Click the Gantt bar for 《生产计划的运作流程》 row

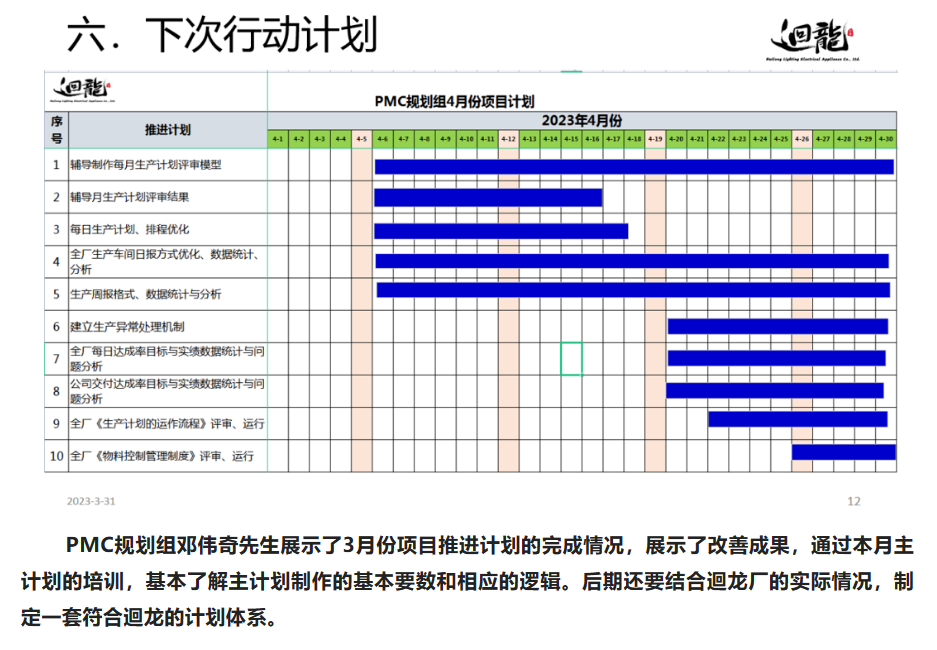tap(798, 419)
